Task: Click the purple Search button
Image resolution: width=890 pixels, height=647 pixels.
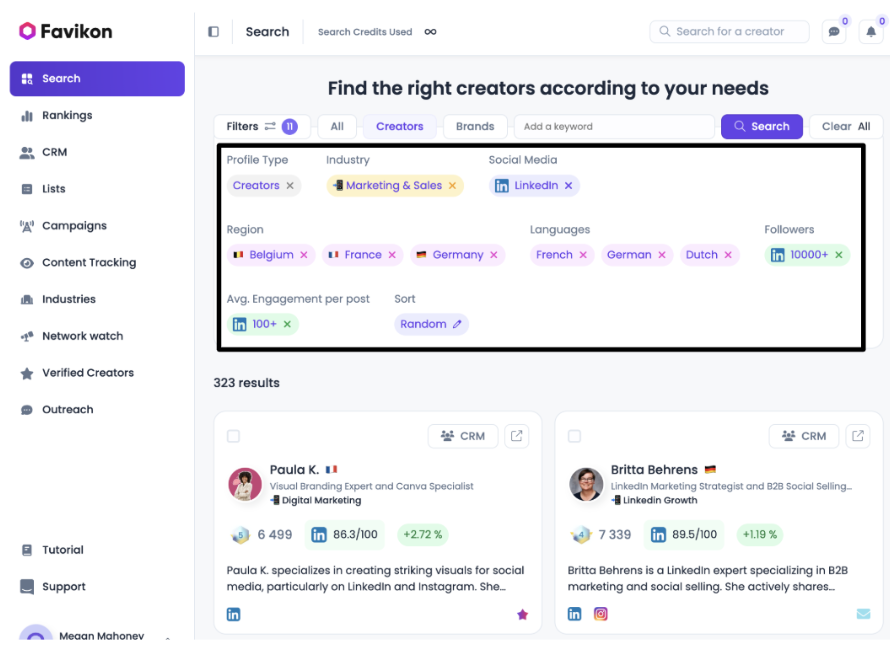Action: [762, 127]
